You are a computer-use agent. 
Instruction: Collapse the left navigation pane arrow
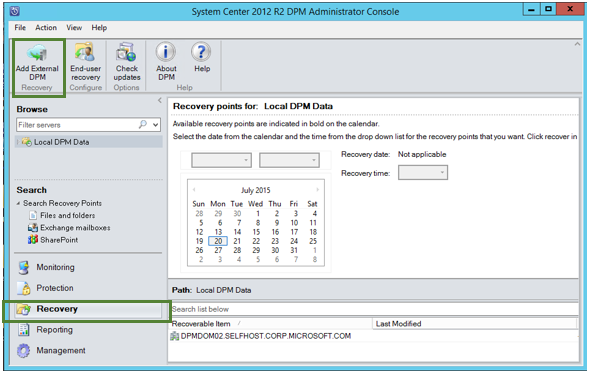[x=160, y=100]
